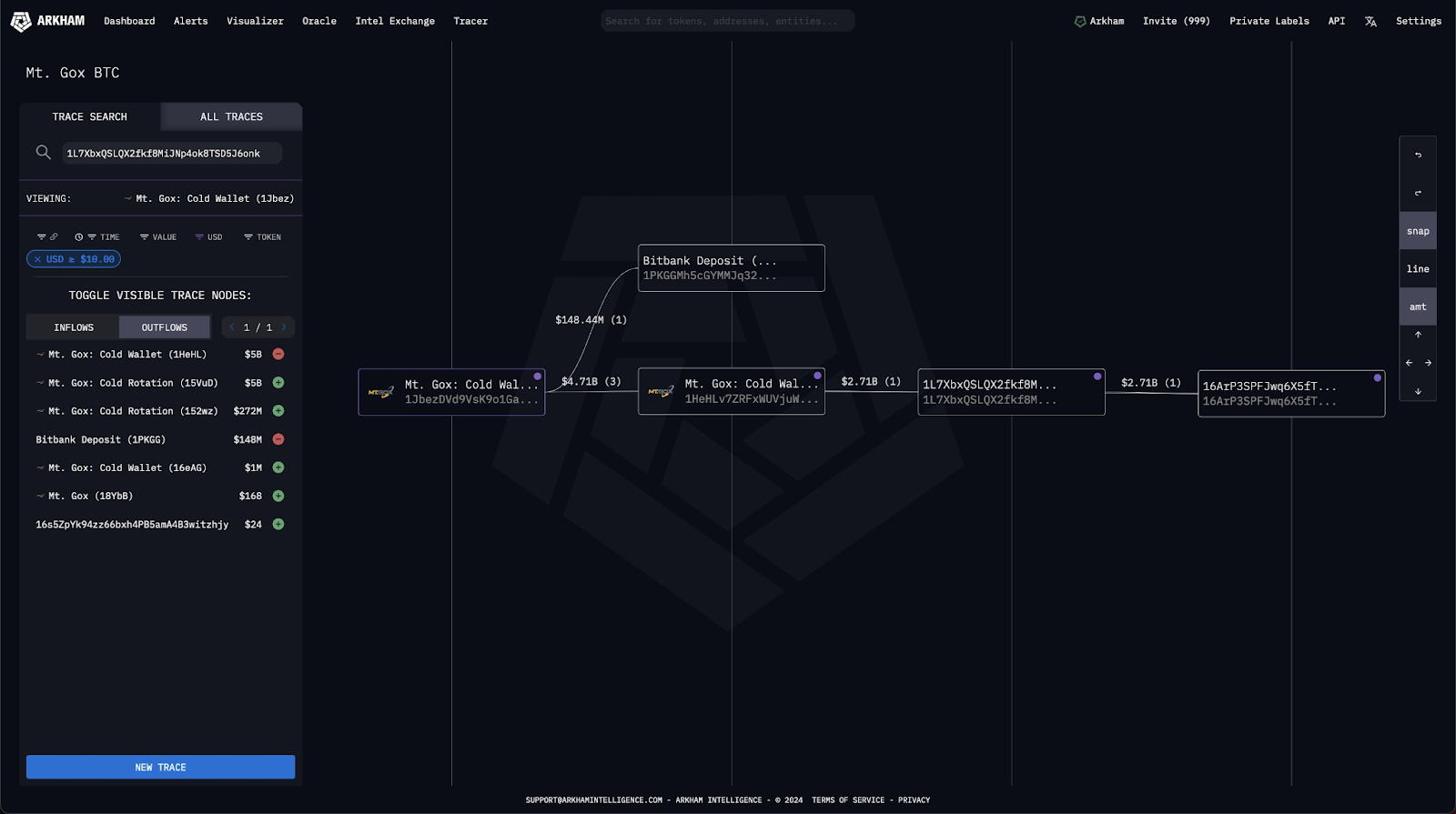This screenshot has height=814, width=1456.
Task: Open the Oracle menu item
Action: coord(319,21)
